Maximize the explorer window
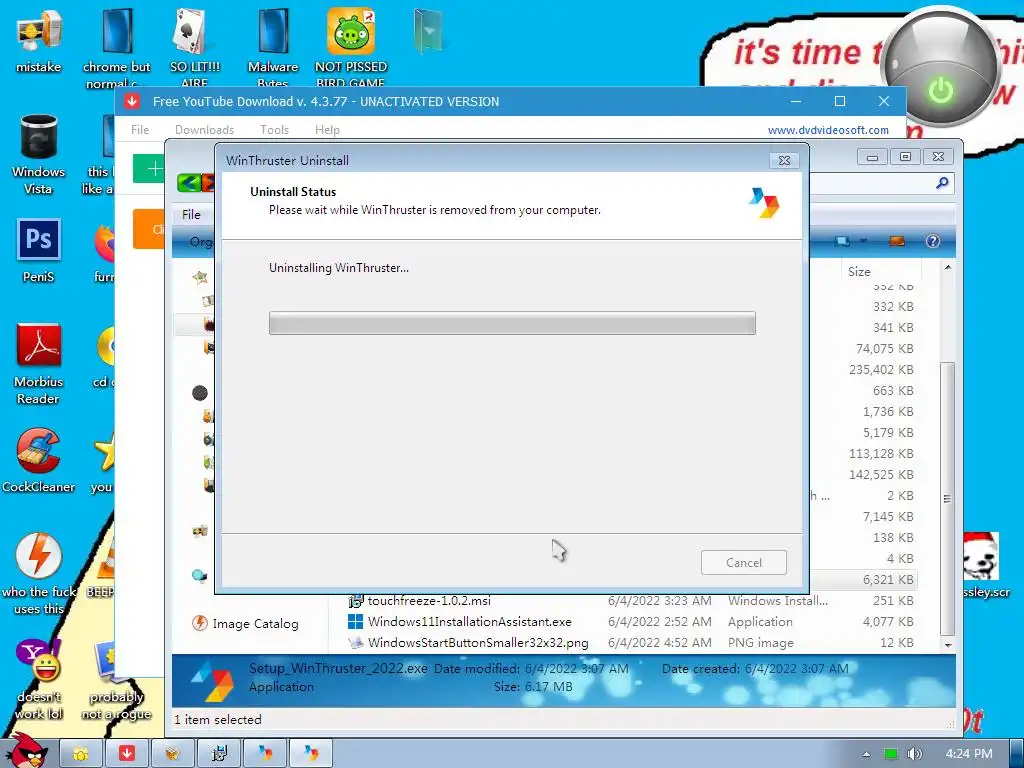The height and width of the screenshot is (768, 1024). point(905,157)
